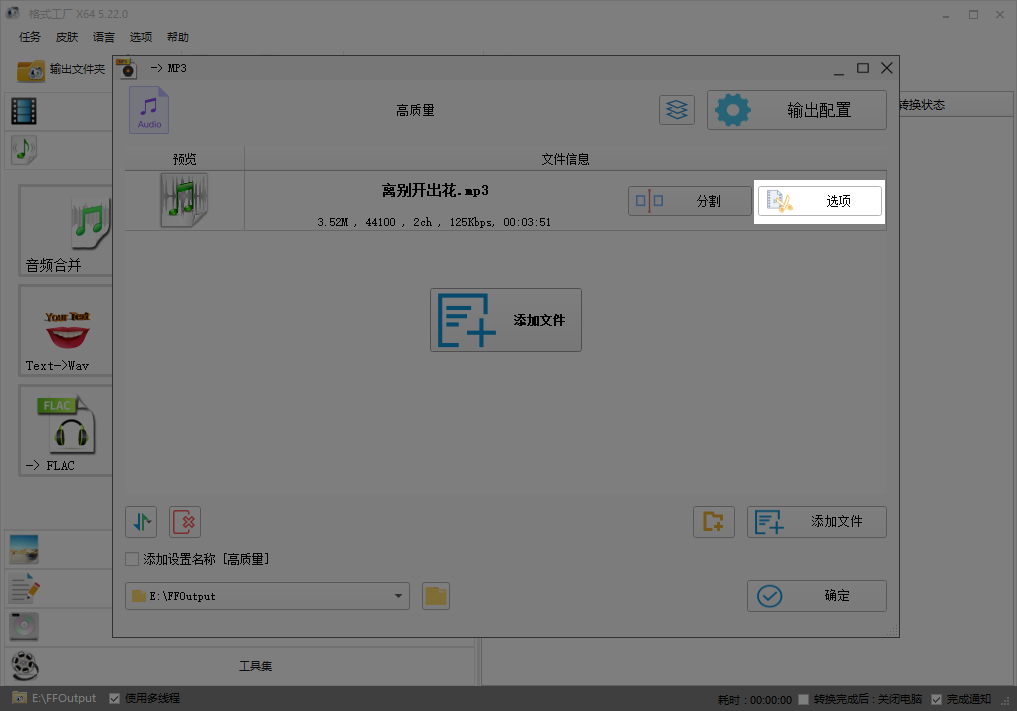Click the film reel 工具集 icon
This screenshot has height=711, width=1017.
click(x=25, y=666)
